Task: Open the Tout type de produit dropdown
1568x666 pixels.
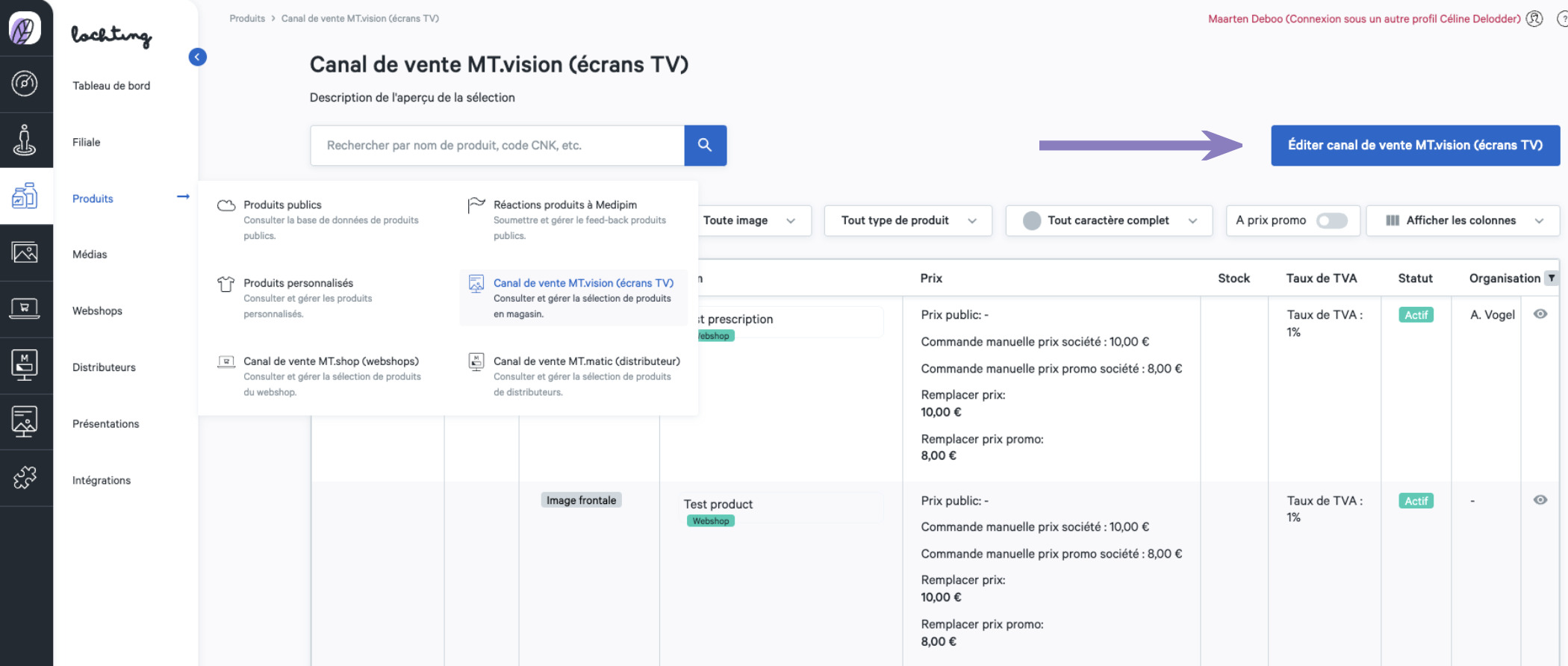Action: click(908, 220)
